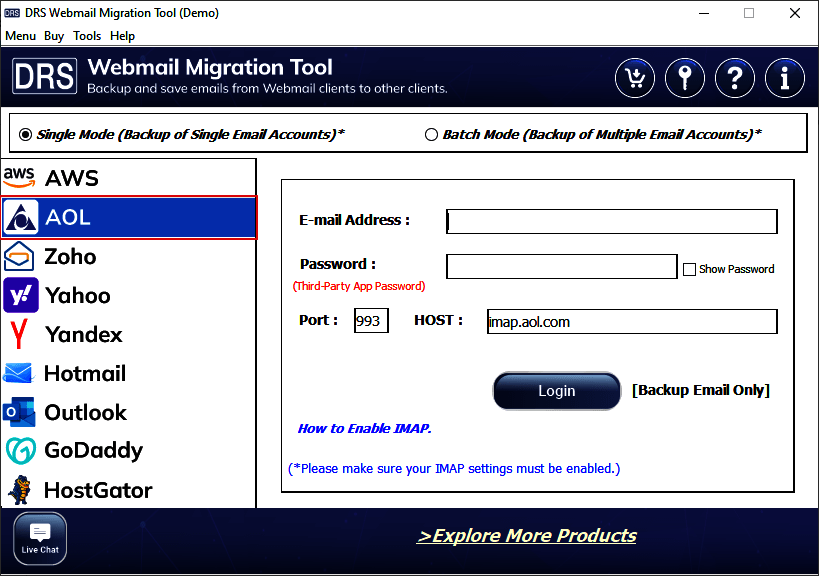Viewport: 819px width, 576px height.
Task: Open the Menu menu
Action: (20, 36)
